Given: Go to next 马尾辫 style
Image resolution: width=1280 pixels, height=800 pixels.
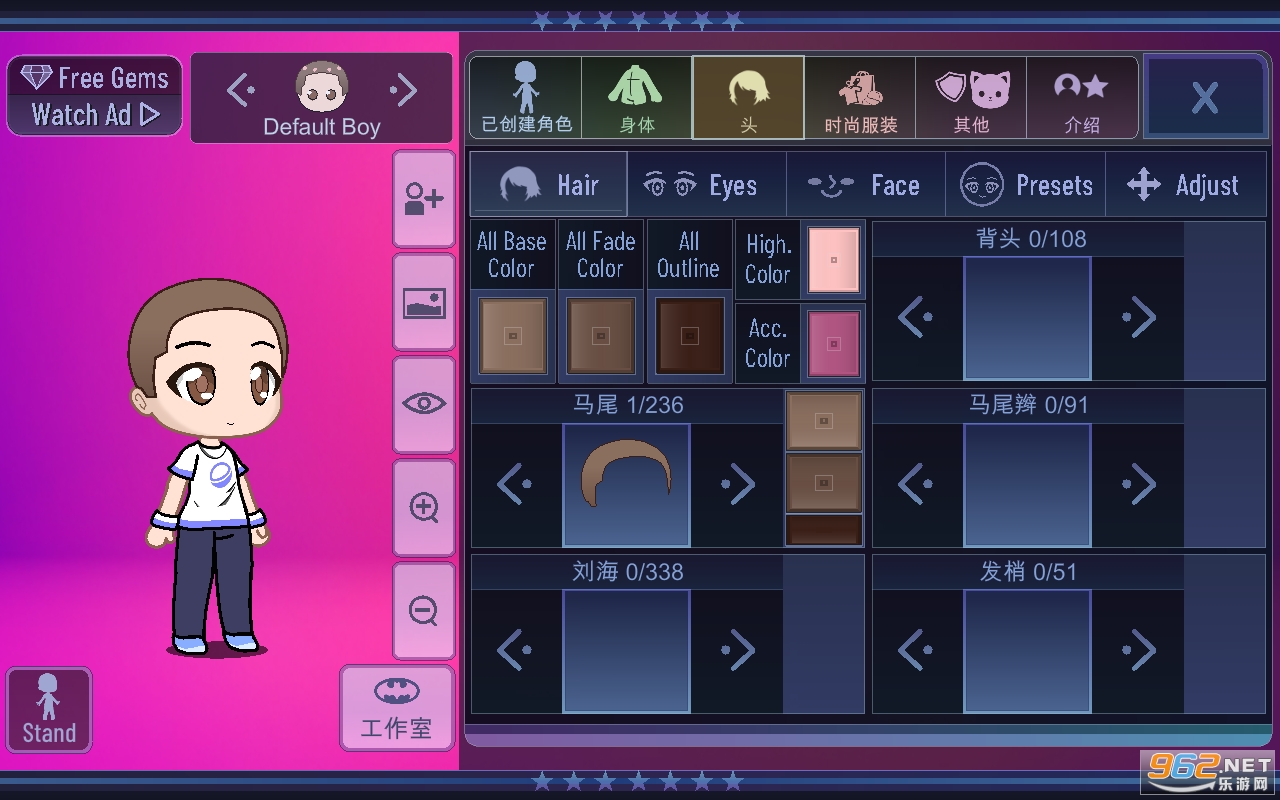Looking at the screenshot, I should 1139,485.
